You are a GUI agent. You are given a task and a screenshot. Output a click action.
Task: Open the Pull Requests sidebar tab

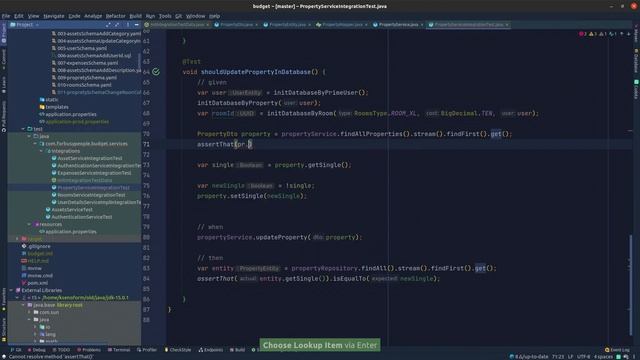pos(4,117)
